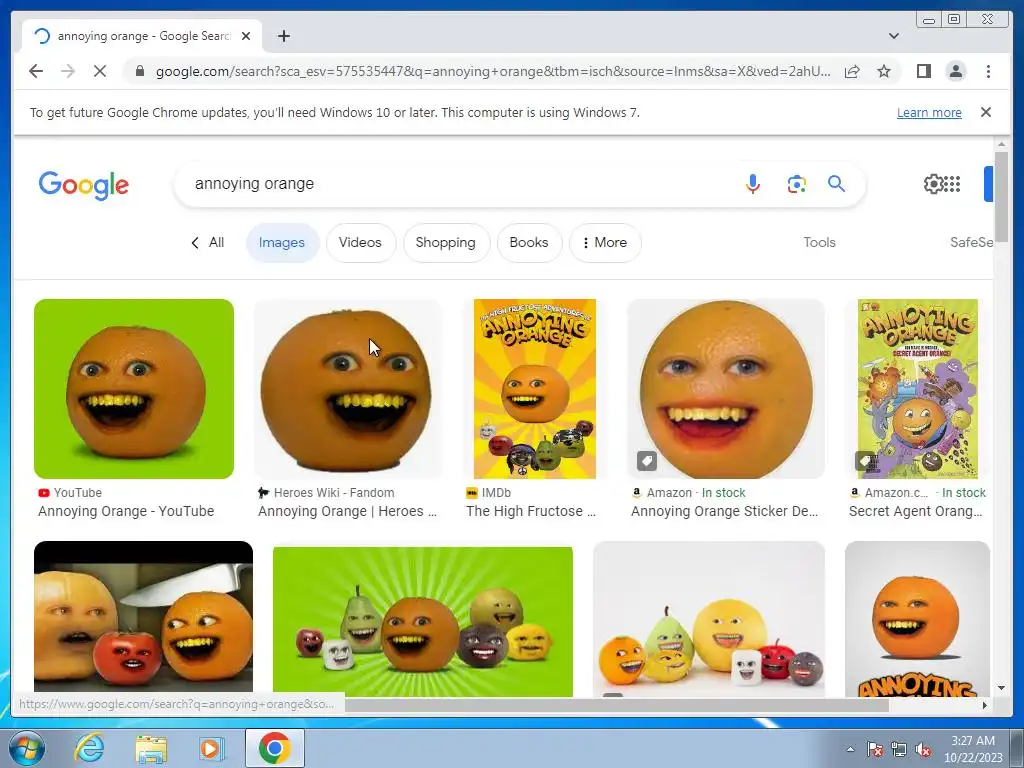The width and height of the screenshot is (1024, 768).
Task: Open the Google apps grid
Action: point(953,184)
